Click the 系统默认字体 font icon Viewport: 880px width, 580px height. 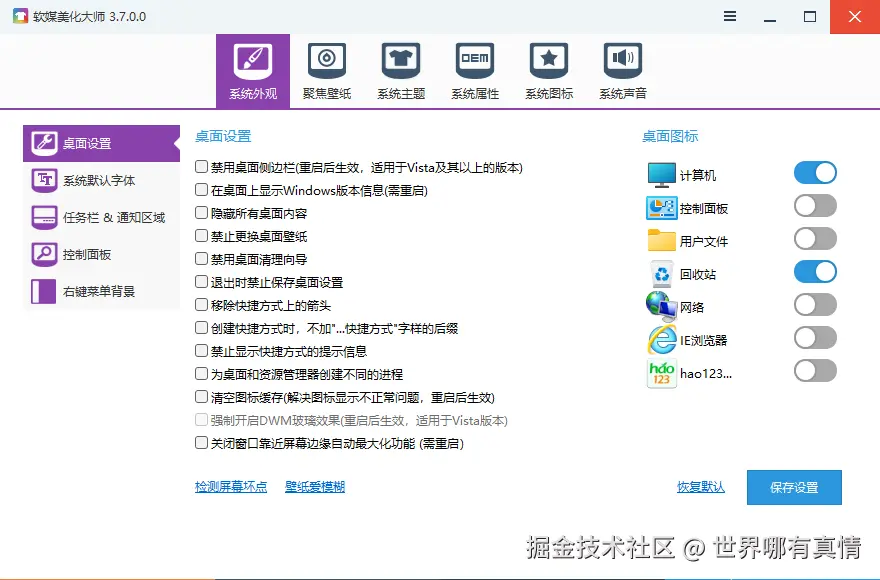(x=44, y=180)
